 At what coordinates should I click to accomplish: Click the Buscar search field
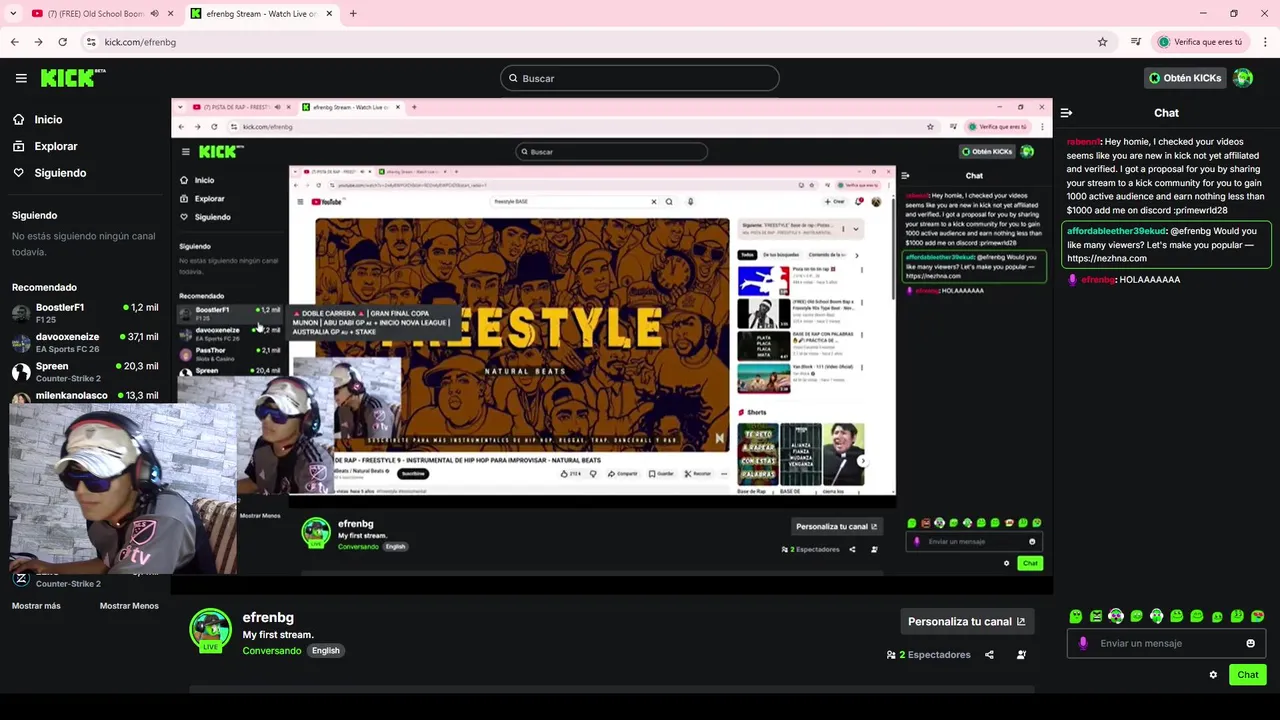(640, 78)
